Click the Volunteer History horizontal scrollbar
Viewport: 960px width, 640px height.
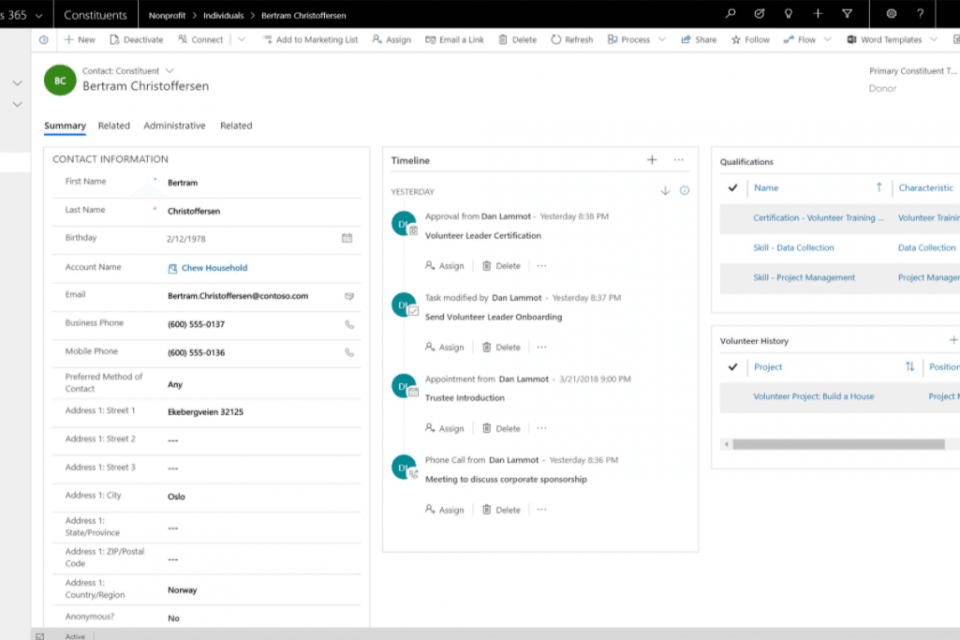[838, 444]
